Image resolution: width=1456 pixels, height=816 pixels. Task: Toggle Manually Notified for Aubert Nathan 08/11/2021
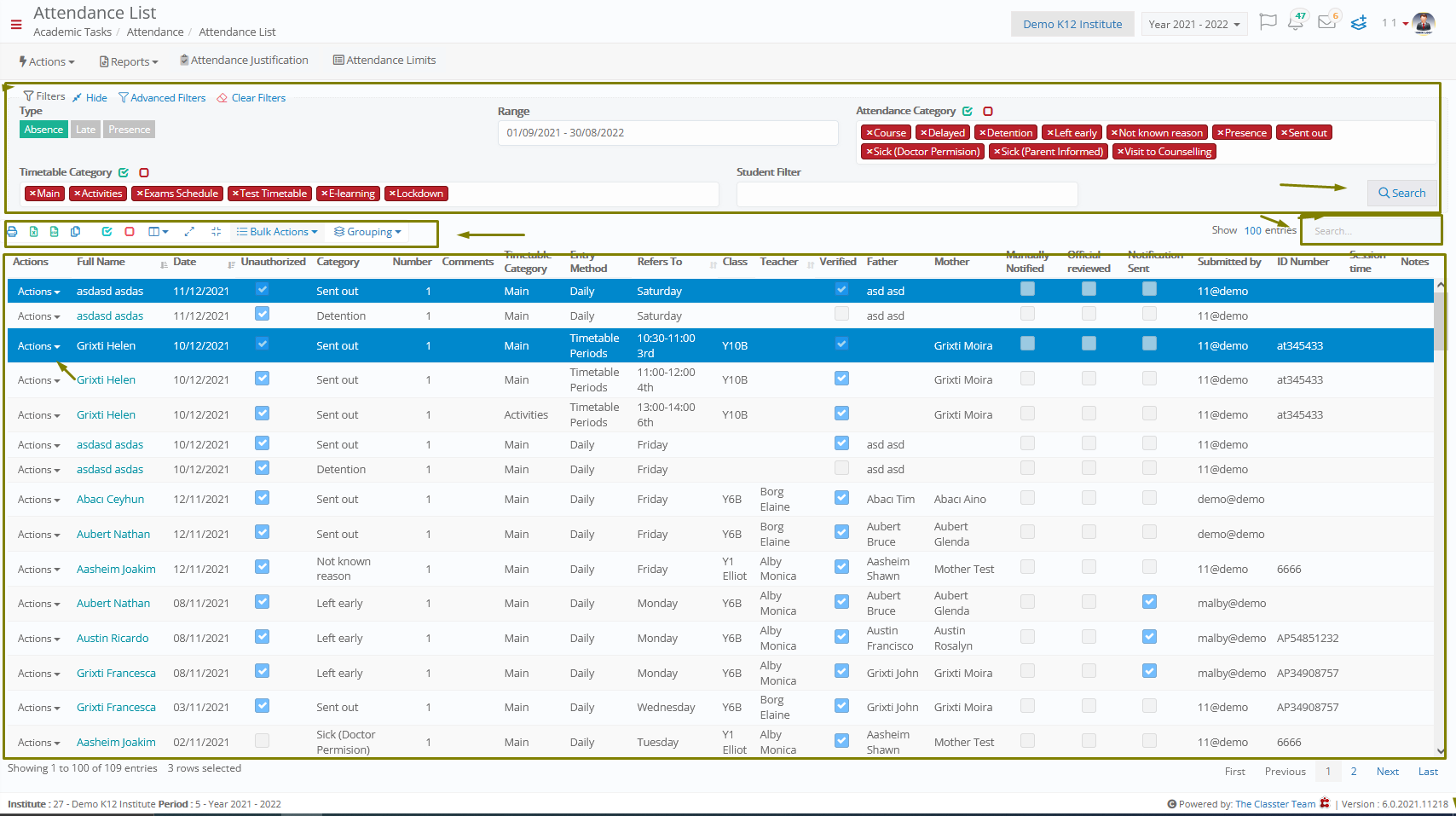tap(1028, 602)
